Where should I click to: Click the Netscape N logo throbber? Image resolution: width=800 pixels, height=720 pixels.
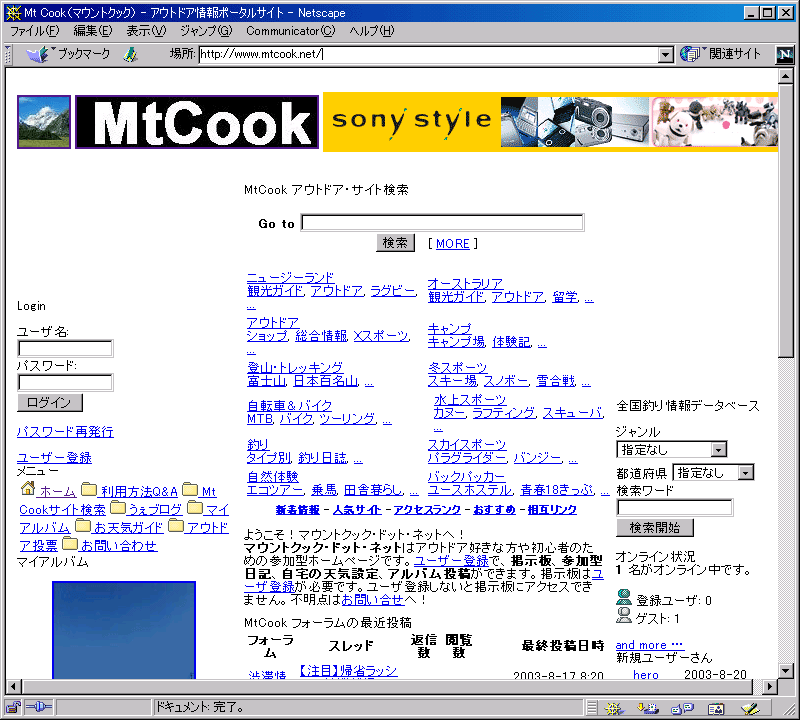(784, 54)
